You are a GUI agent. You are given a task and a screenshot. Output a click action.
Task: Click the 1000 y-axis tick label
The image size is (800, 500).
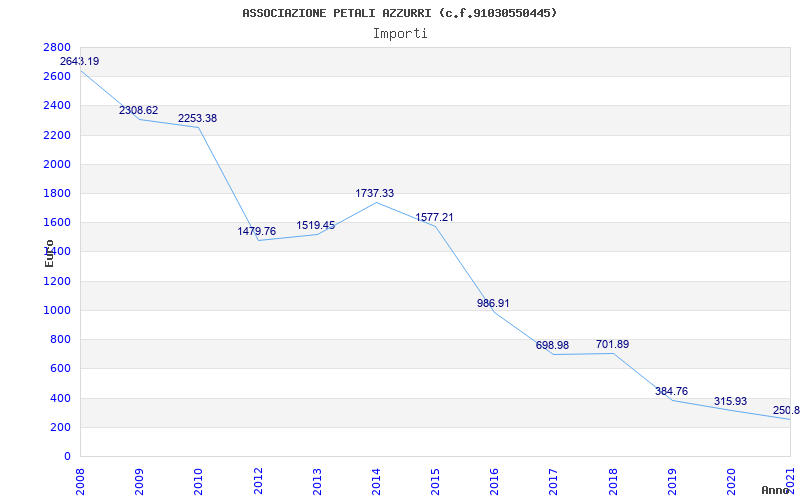point(57,310)
